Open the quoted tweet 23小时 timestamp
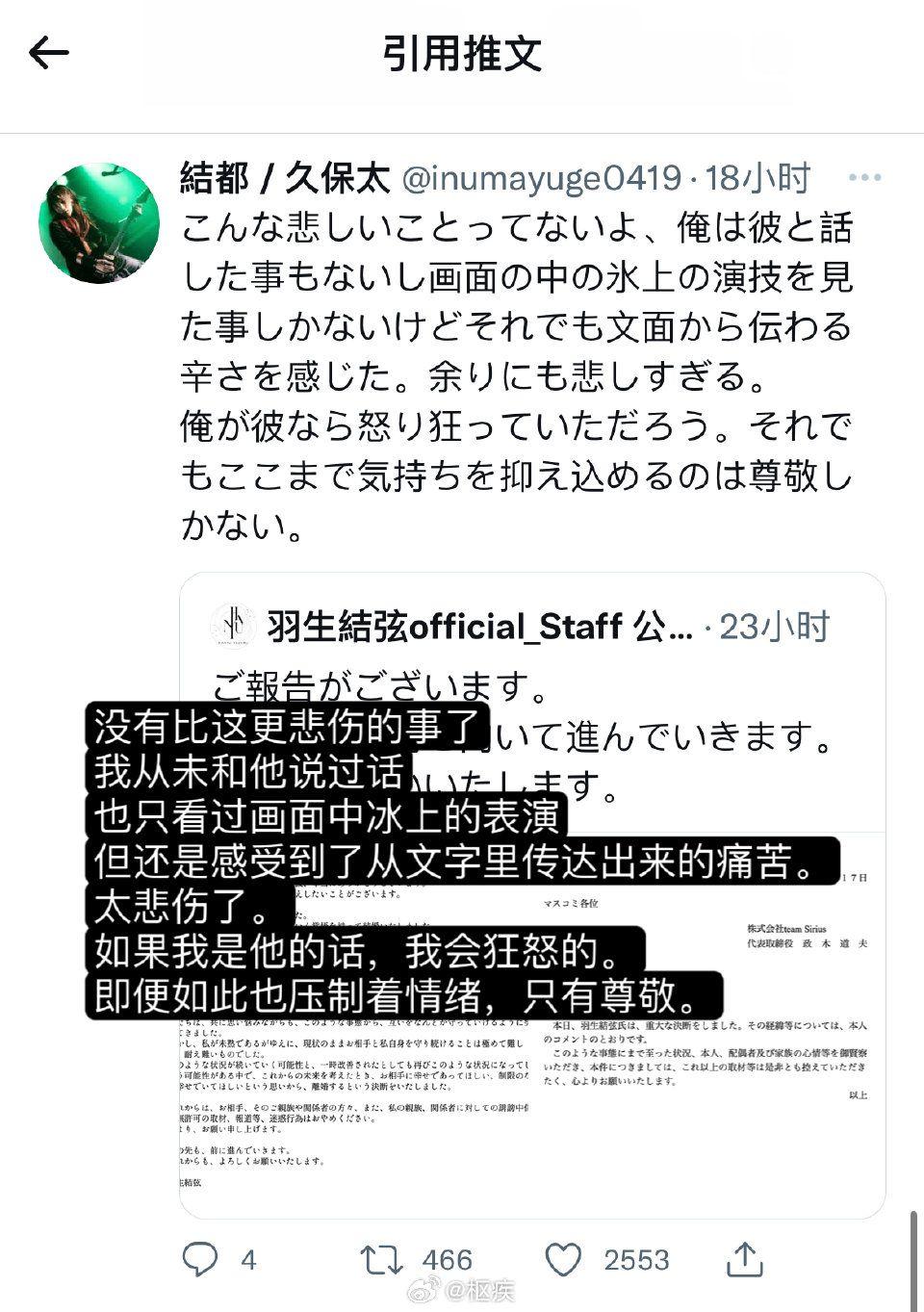The width and height of the screenshot is (924, 1312). [775, 627]
